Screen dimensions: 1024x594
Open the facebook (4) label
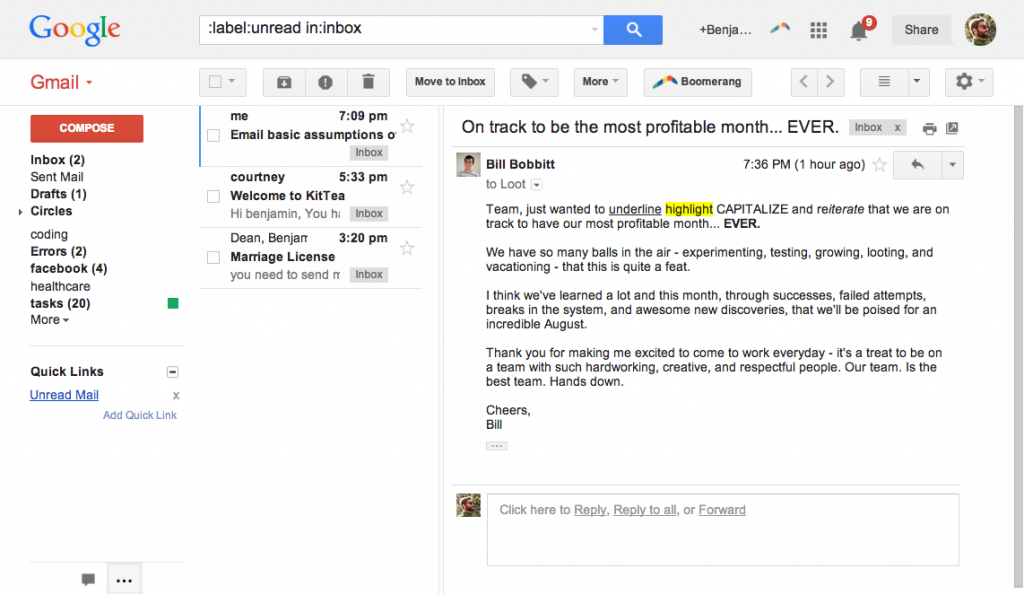(x=69, y=268)
